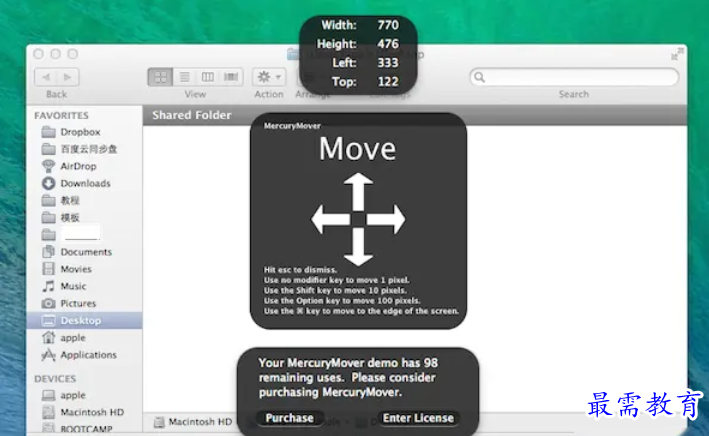Click the Height value 476
The width and height of the screenshot is (709, 436).
pyautogui.click(x=388, y=44)
